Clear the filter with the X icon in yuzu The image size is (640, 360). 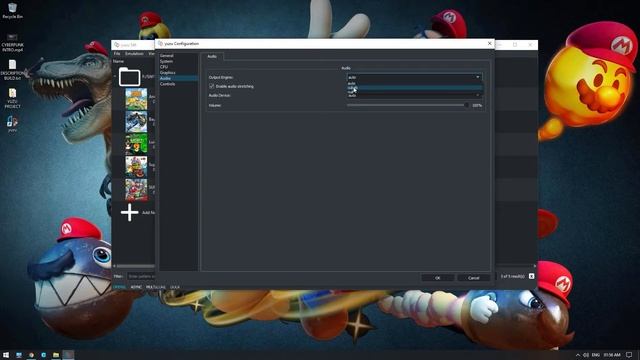coord(531,276)
